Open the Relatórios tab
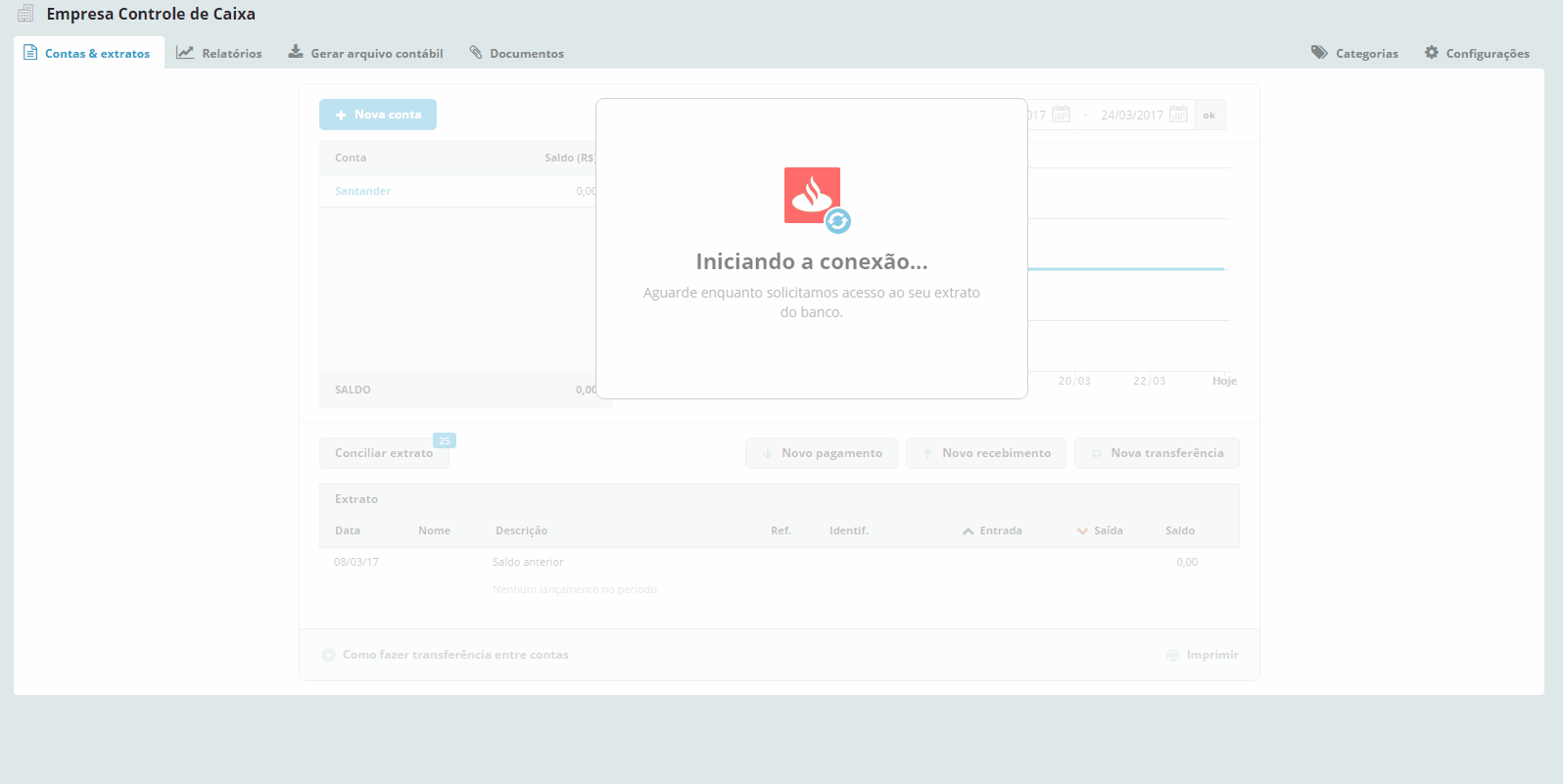 [x=219, y=53]
